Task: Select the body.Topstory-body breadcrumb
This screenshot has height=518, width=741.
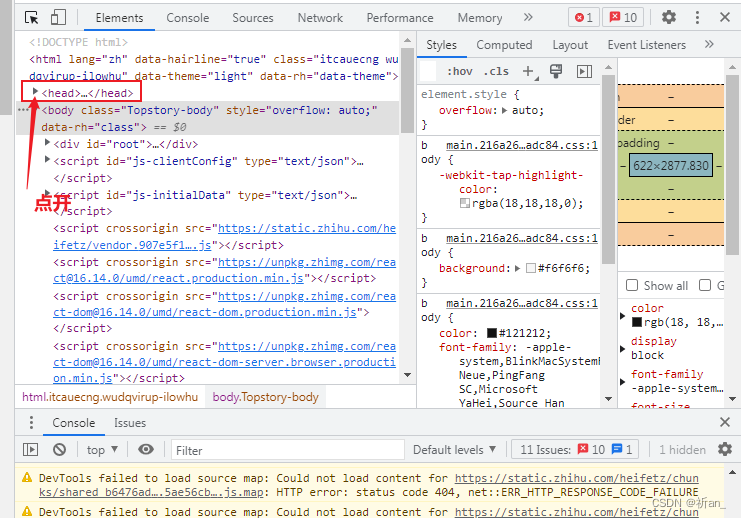Action: [266, 397]
